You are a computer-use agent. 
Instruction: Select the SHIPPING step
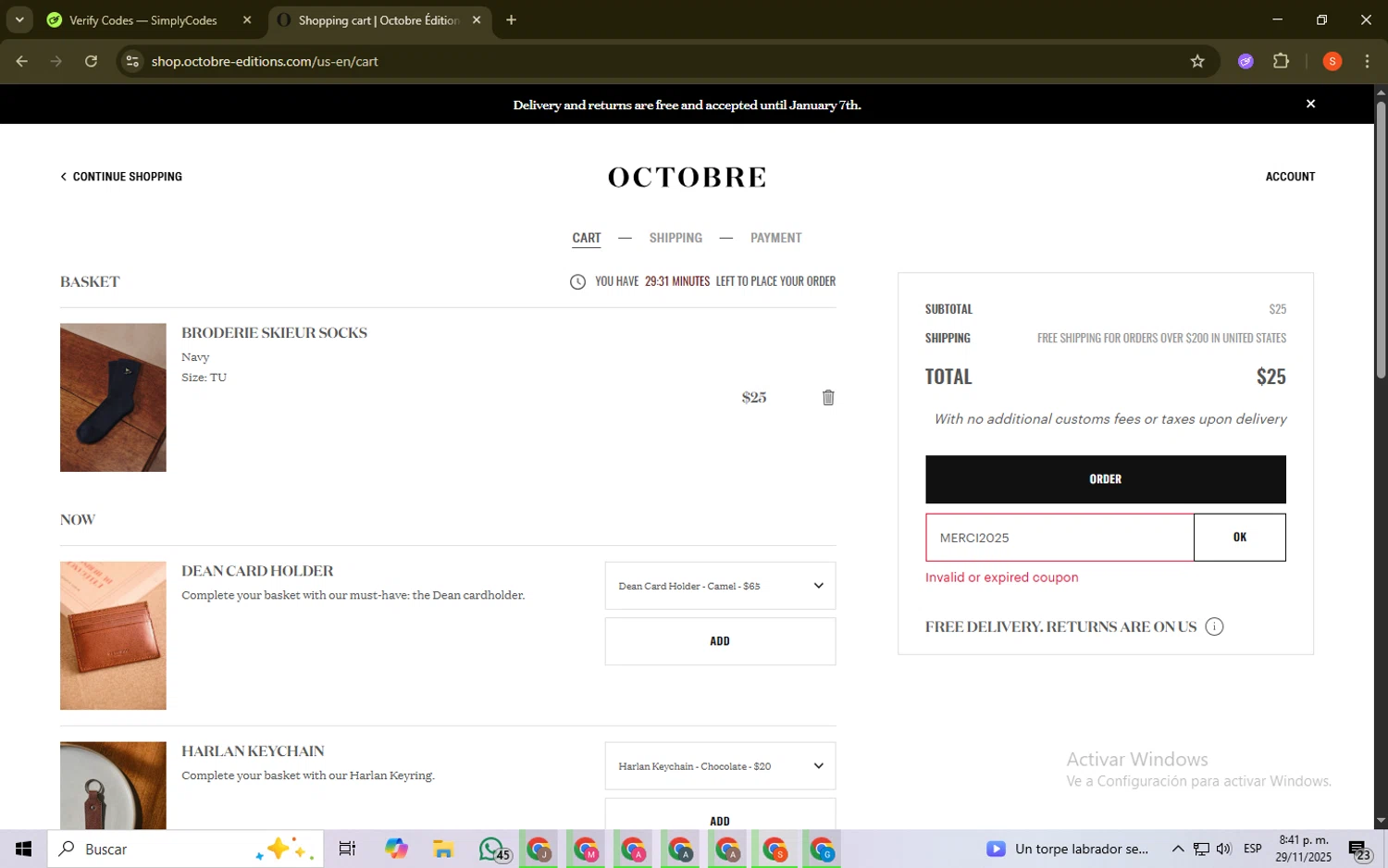pos(675,238)
